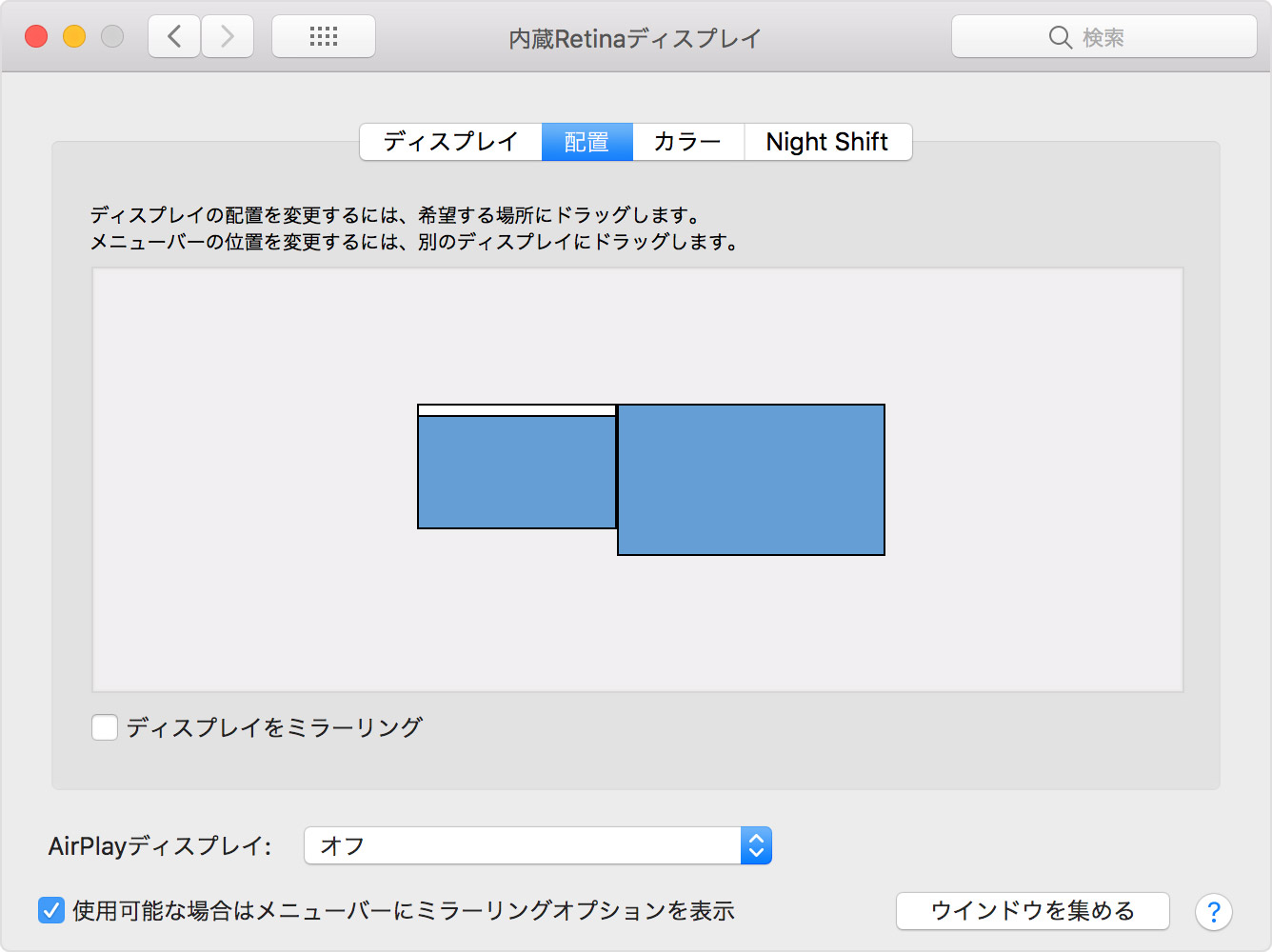Open the Night Shift tab
This screenshot has height=952, width=1272.
click(x=827, y=142)
